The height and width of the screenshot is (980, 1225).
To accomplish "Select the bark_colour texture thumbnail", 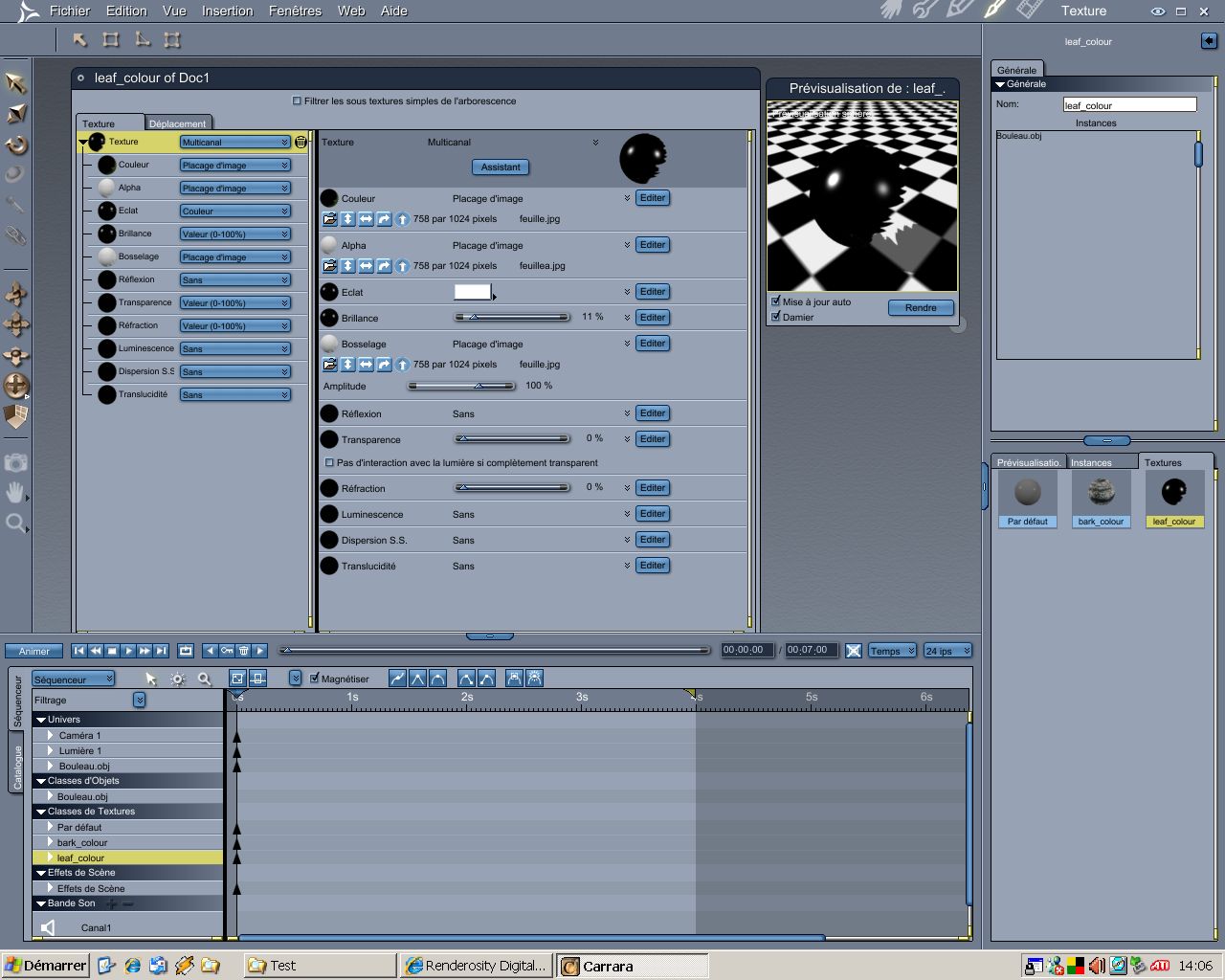I will tap(1101, 500).
